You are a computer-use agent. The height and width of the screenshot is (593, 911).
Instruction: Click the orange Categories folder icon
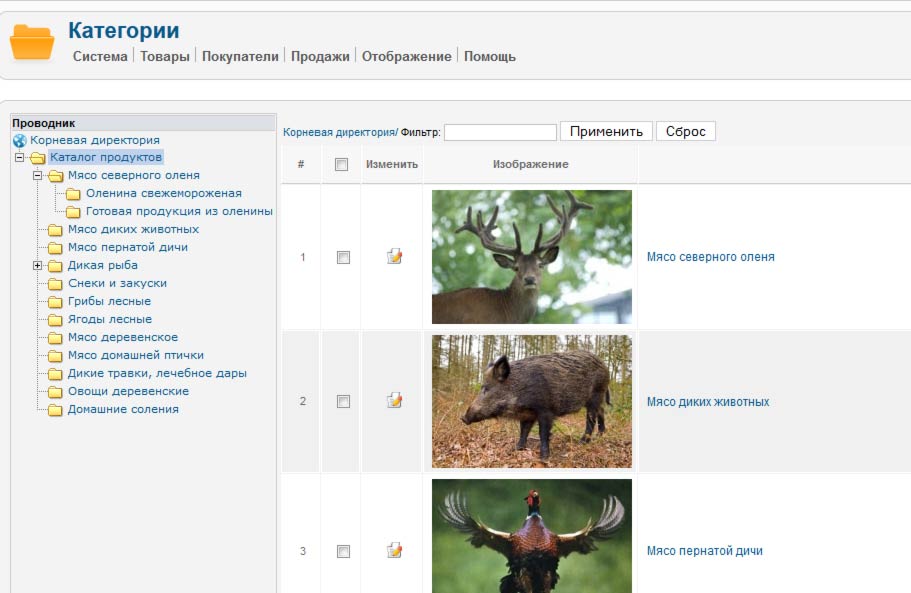[x=32, y=41]
